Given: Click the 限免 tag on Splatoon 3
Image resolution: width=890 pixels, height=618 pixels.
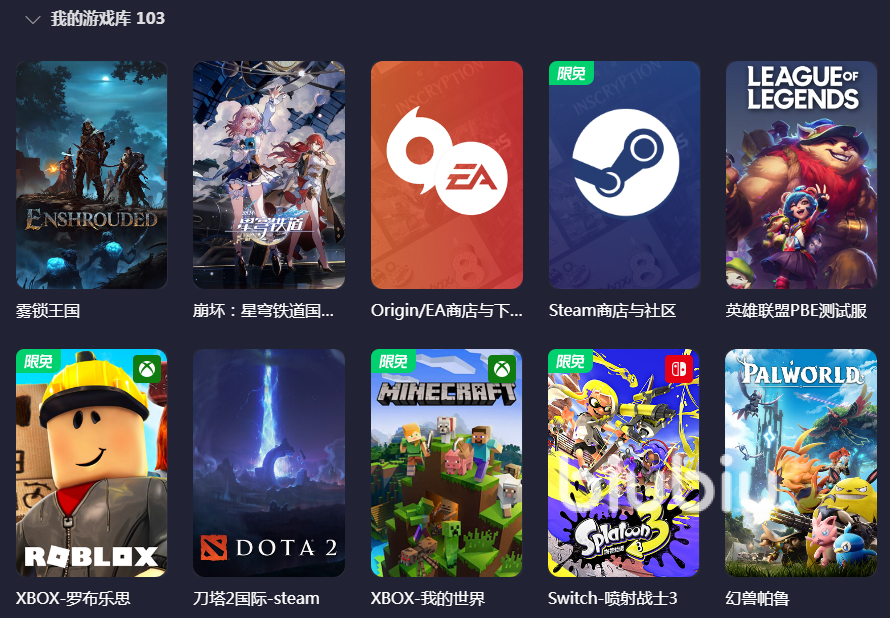Looking at the screenshot, I should (x=570, y=361).
